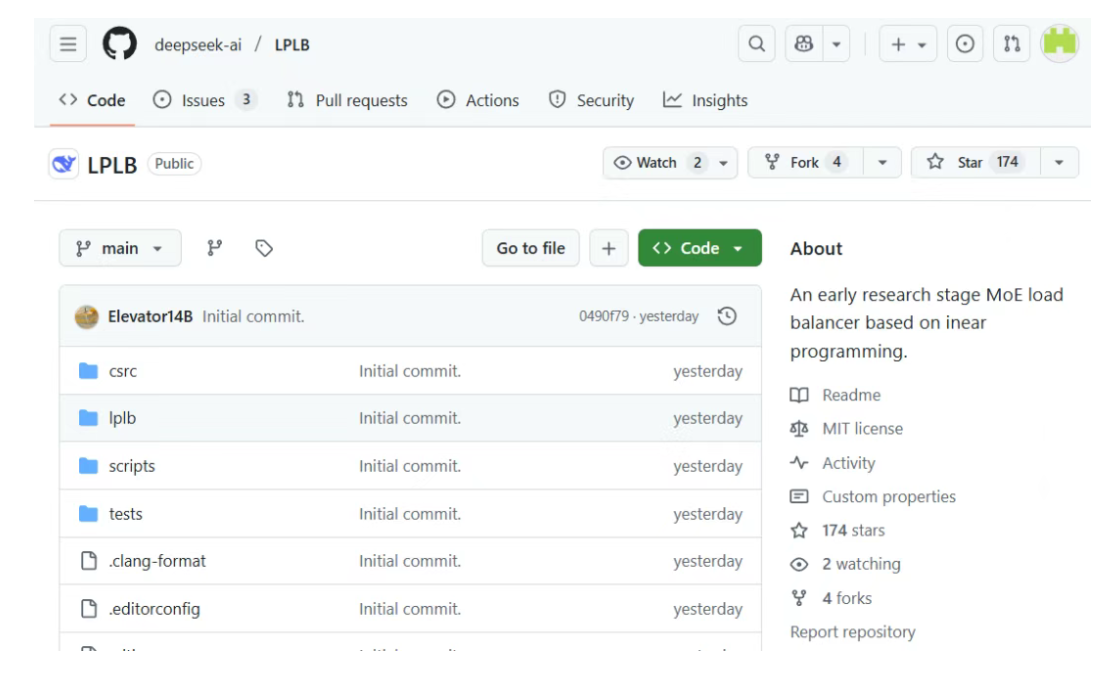1114x680 pixels.
Task: Open the Copilot chat icon
Action: (x=804, y=44)
